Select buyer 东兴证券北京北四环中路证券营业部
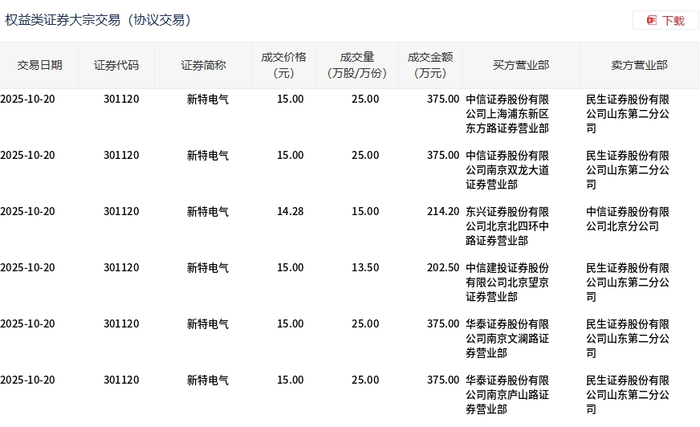Image resolution: width=700 pixels, height=427 pixels. click(507, 226)
